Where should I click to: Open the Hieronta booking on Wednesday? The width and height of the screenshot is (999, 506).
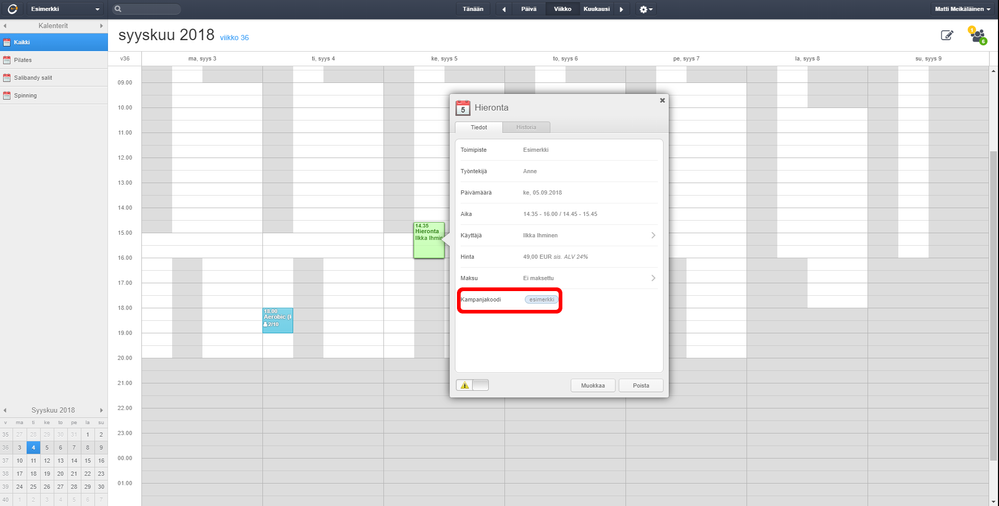429,240
